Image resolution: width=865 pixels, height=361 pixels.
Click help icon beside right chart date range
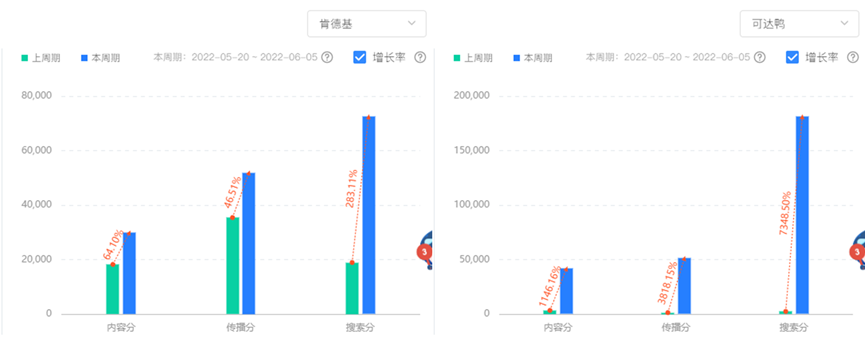pos(760,57)
